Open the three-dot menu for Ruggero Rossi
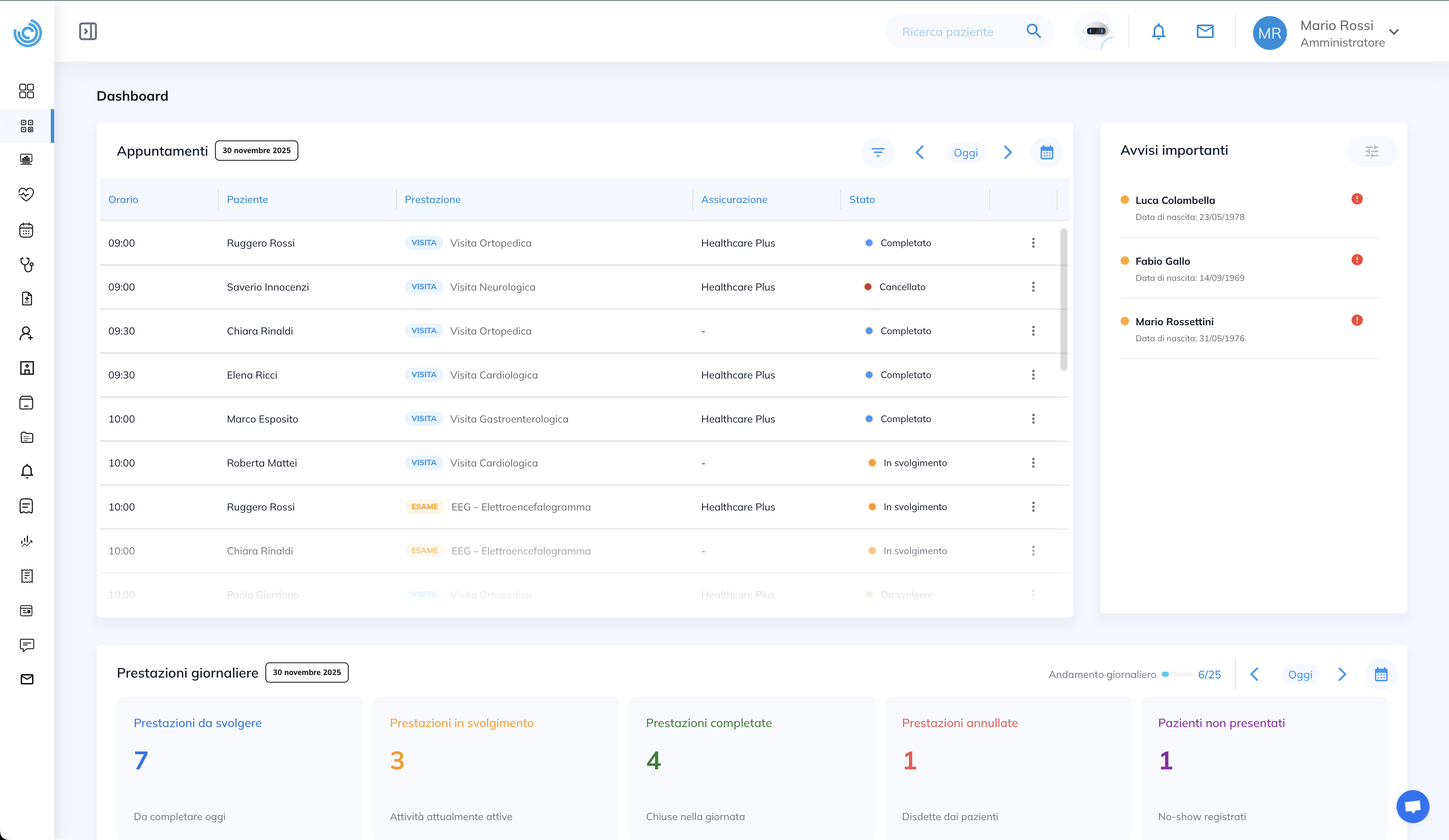This screenshot has width=1449, height=840. point(1033,242)
